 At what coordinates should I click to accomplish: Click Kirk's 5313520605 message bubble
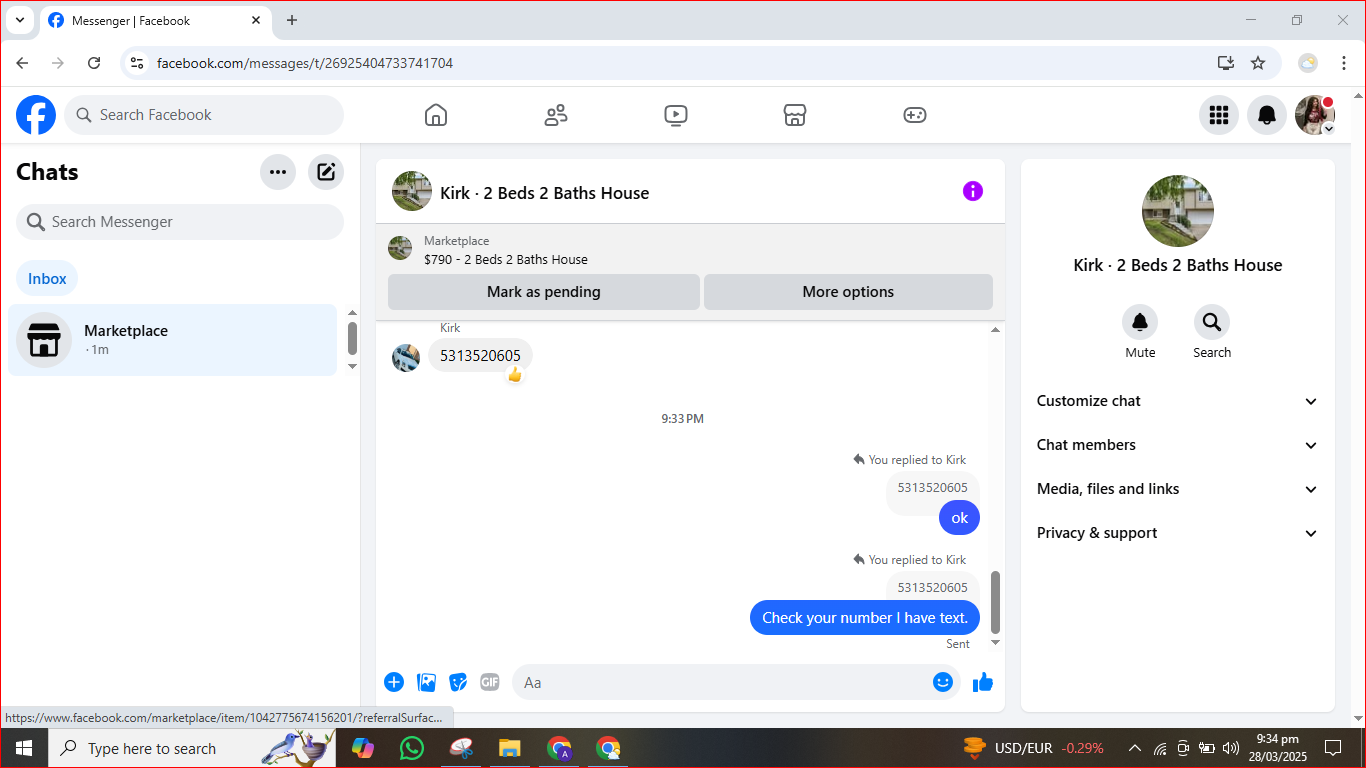[x=480, y=356]
